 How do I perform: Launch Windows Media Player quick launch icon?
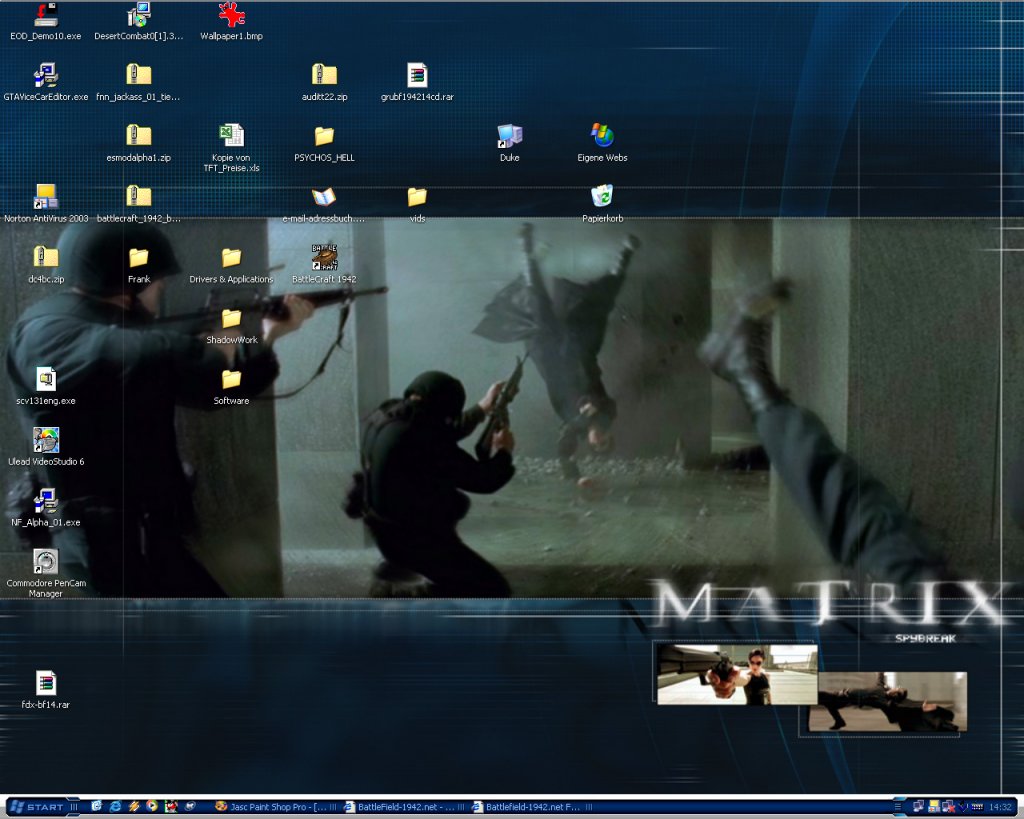[152, 806]
